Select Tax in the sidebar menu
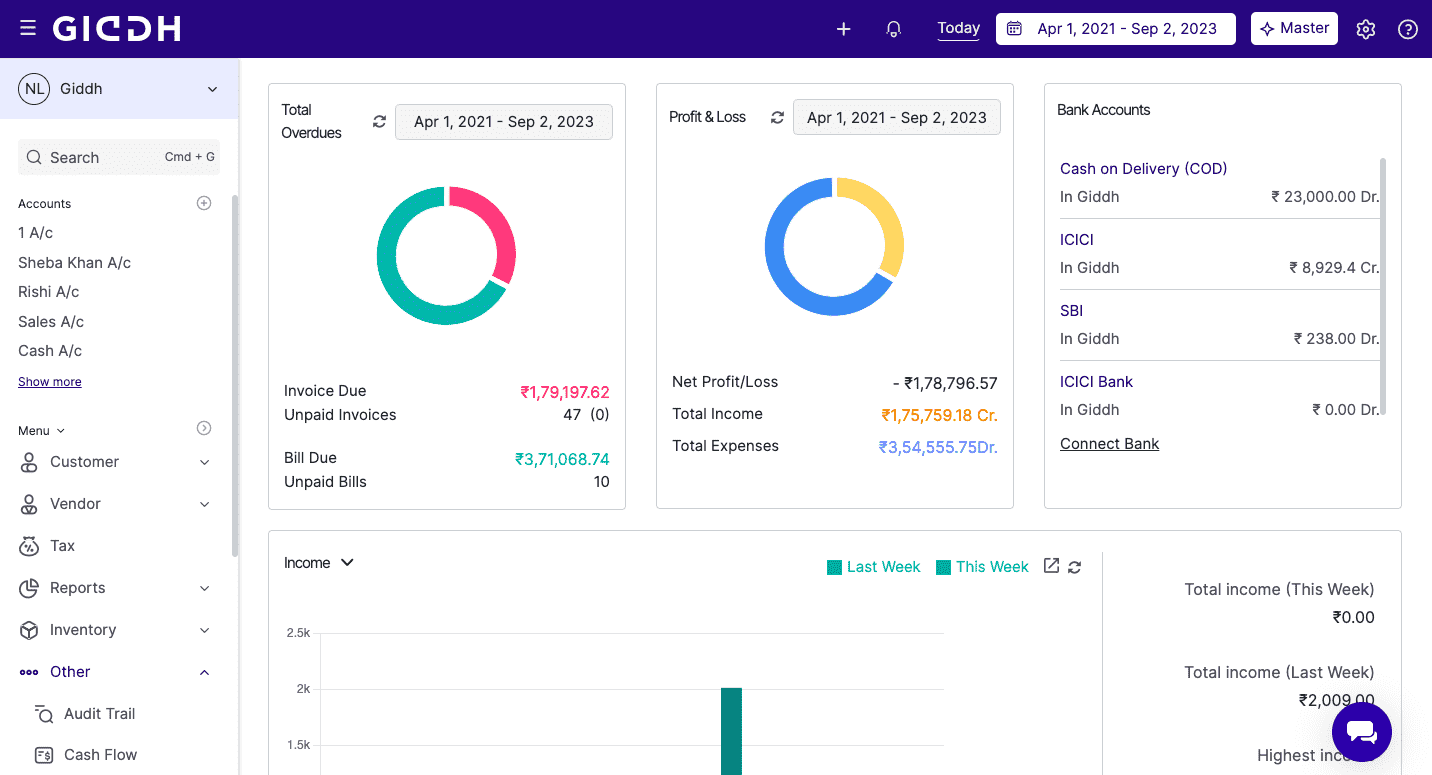The image size is (1432, 775). coord(62,546)
